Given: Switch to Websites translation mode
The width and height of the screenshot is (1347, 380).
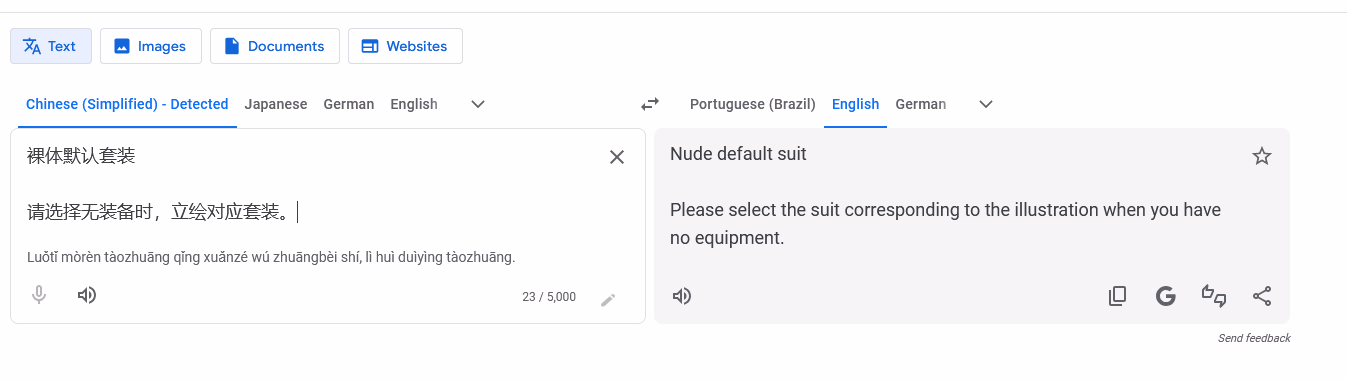Looking at the screenshot, I should [405, 46].
